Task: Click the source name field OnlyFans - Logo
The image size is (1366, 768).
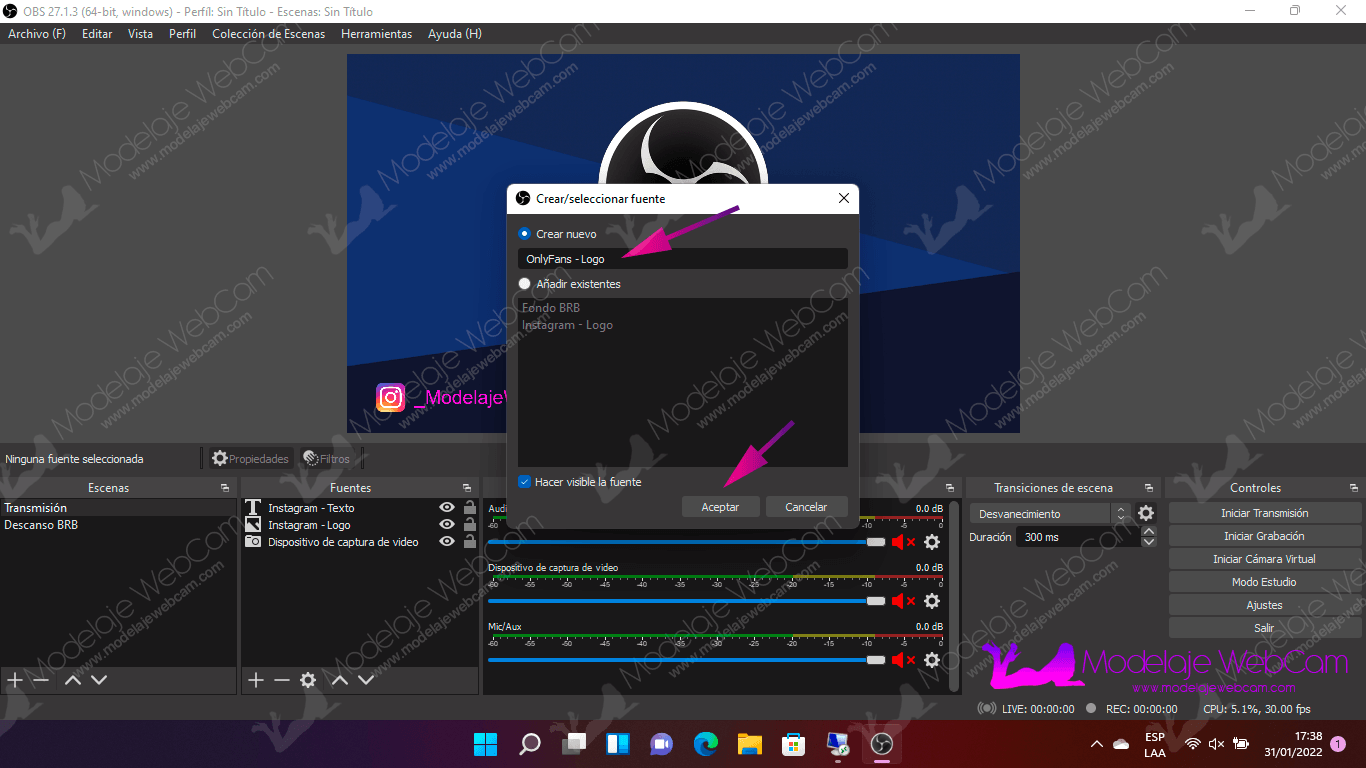Action: coord(682,259)
